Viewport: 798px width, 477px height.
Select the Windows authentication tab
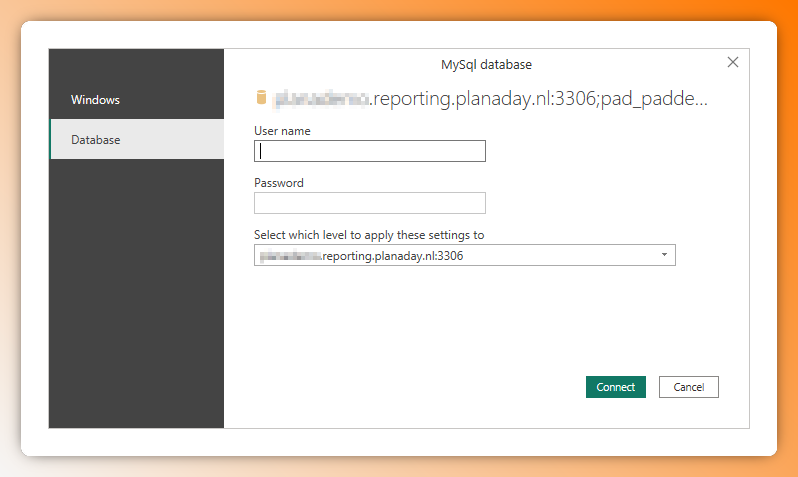[136, 100]
